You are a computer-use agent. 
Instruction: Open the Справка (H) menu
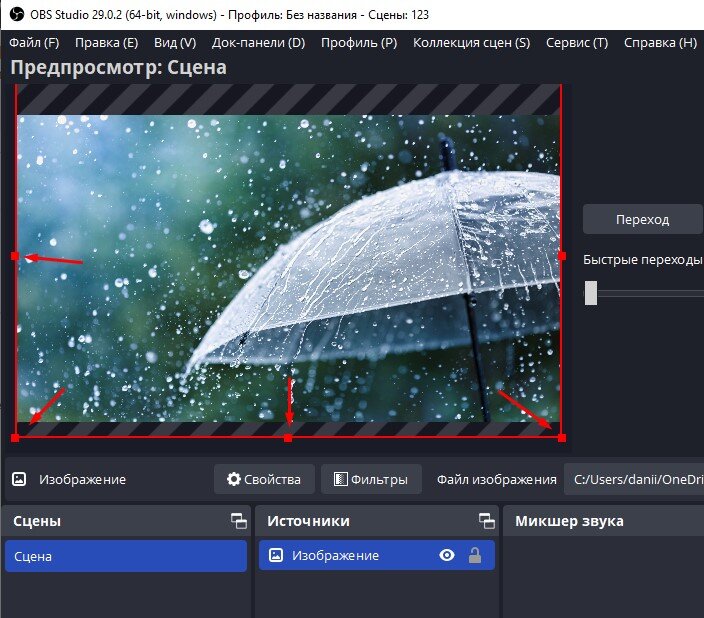[660, 43]
